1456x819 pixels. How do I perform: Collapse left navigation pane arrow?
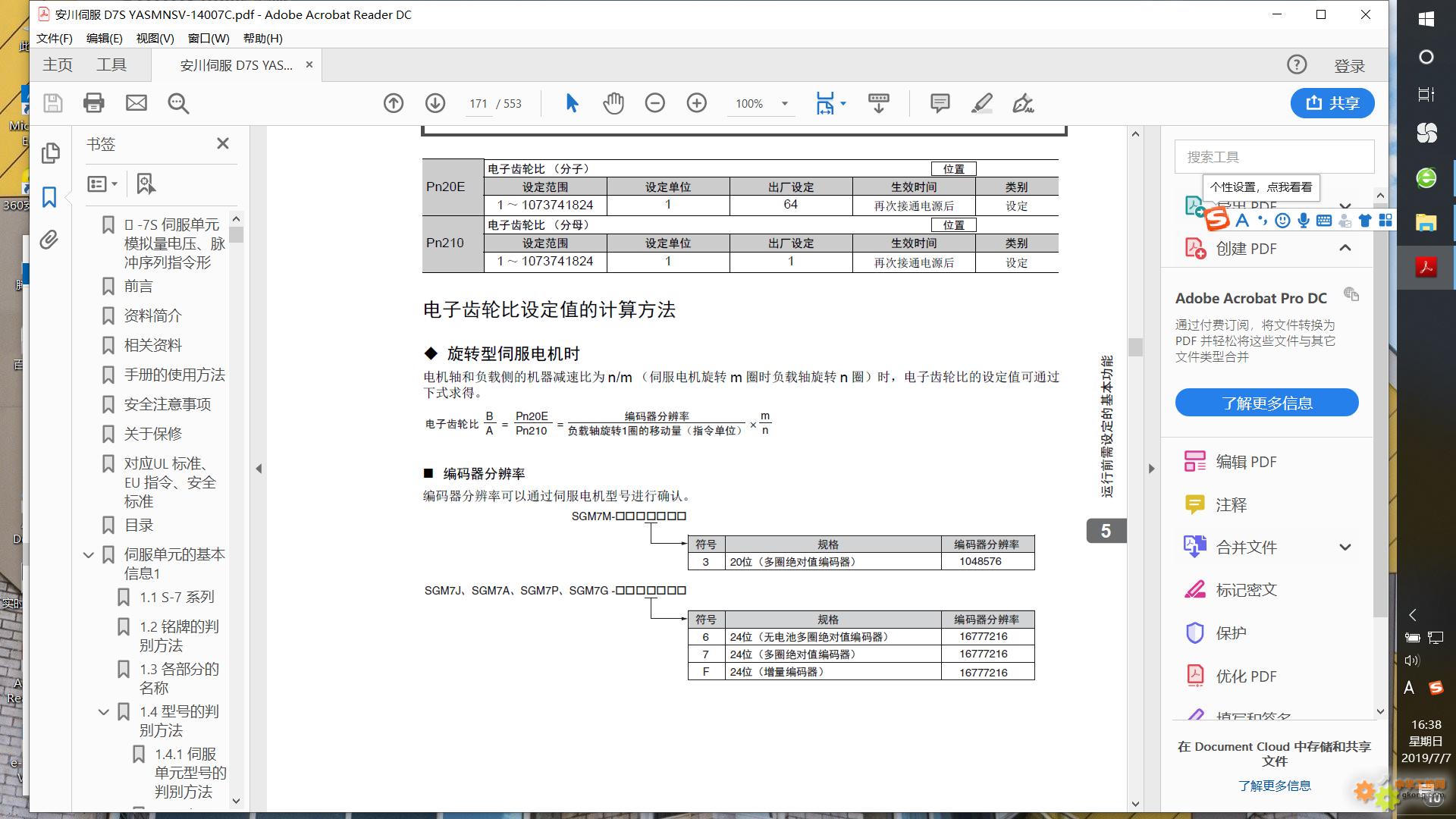(x=259, y=469)
